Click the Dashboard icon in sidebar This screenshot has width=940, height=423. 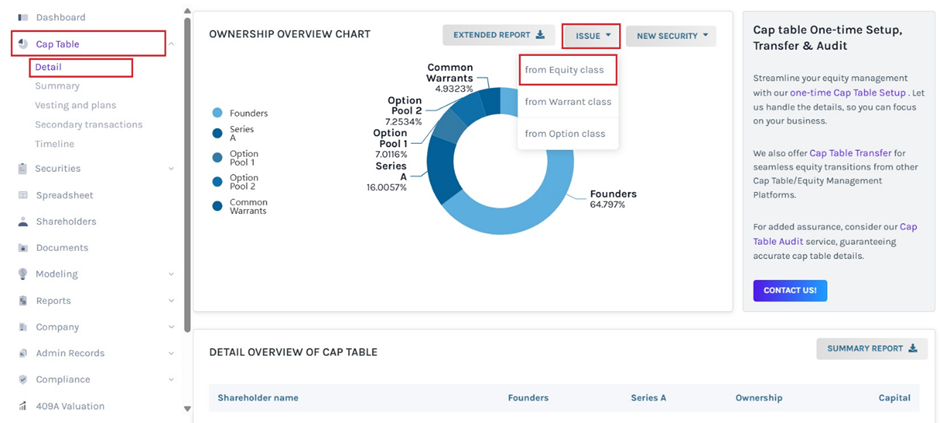point(23,17)
